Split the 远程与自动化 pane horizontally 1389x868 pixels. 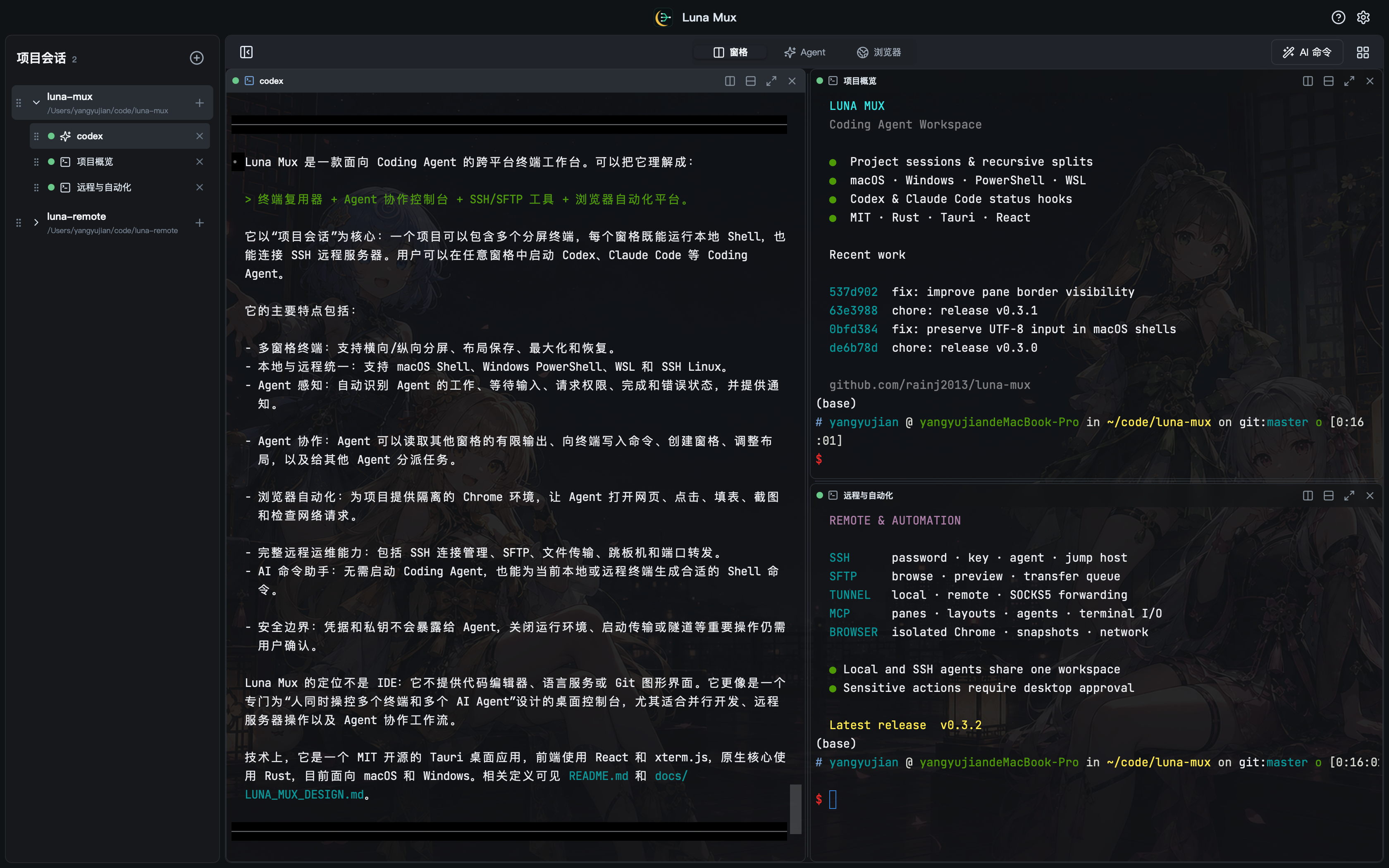pos(1328,496)
